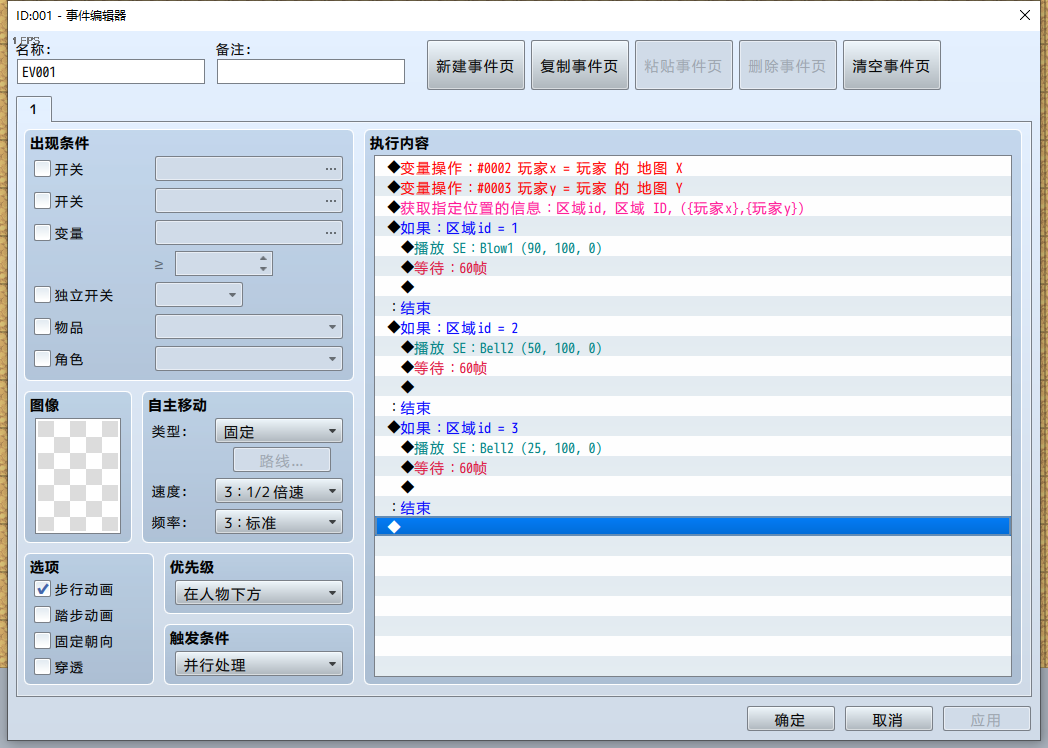1048x748 pixels.
Task: Open the 物品 selection dropdown
Action: 249,327
